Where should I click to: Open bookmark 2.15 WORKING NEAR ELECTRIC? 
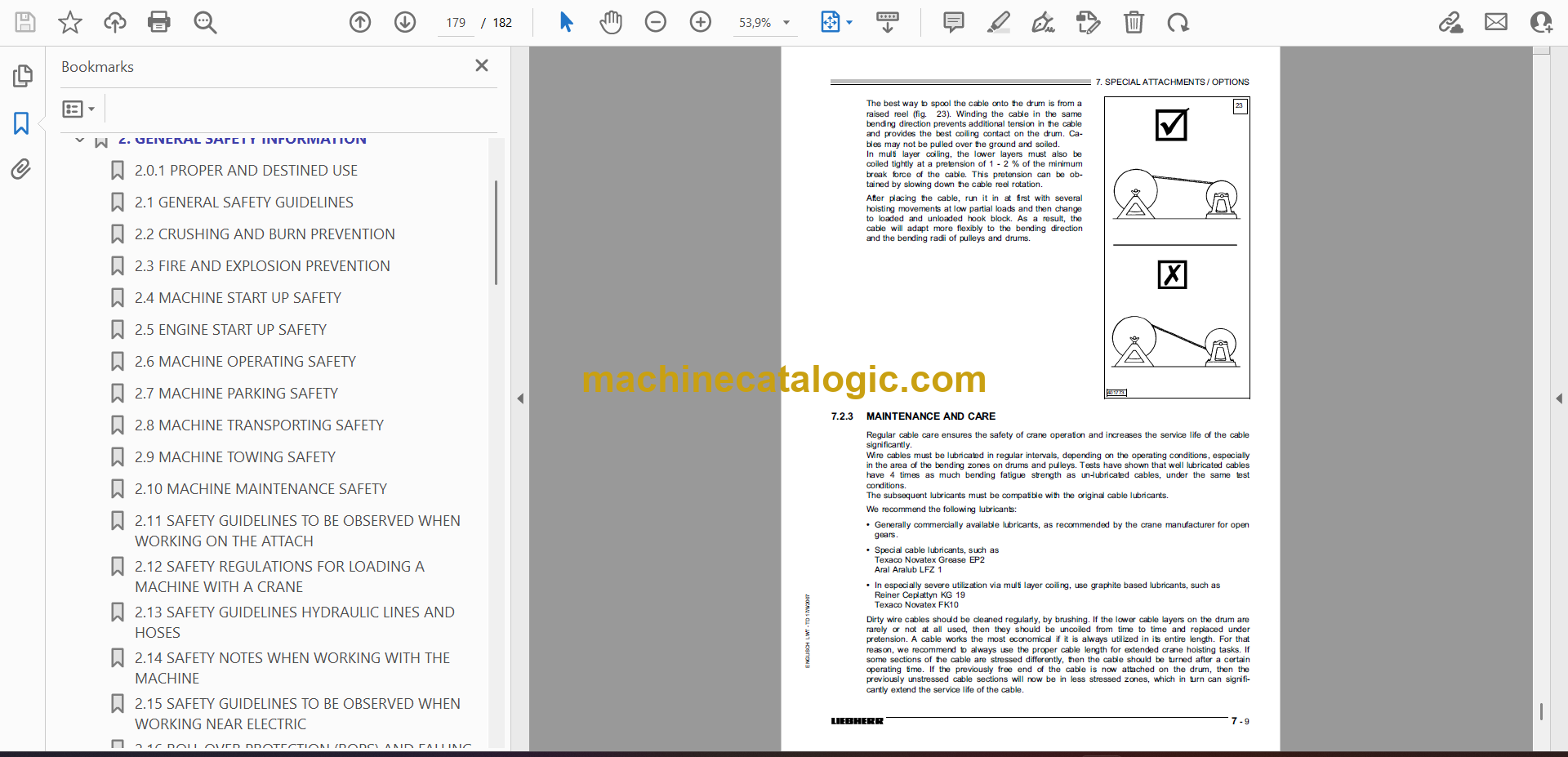point(297,714)
